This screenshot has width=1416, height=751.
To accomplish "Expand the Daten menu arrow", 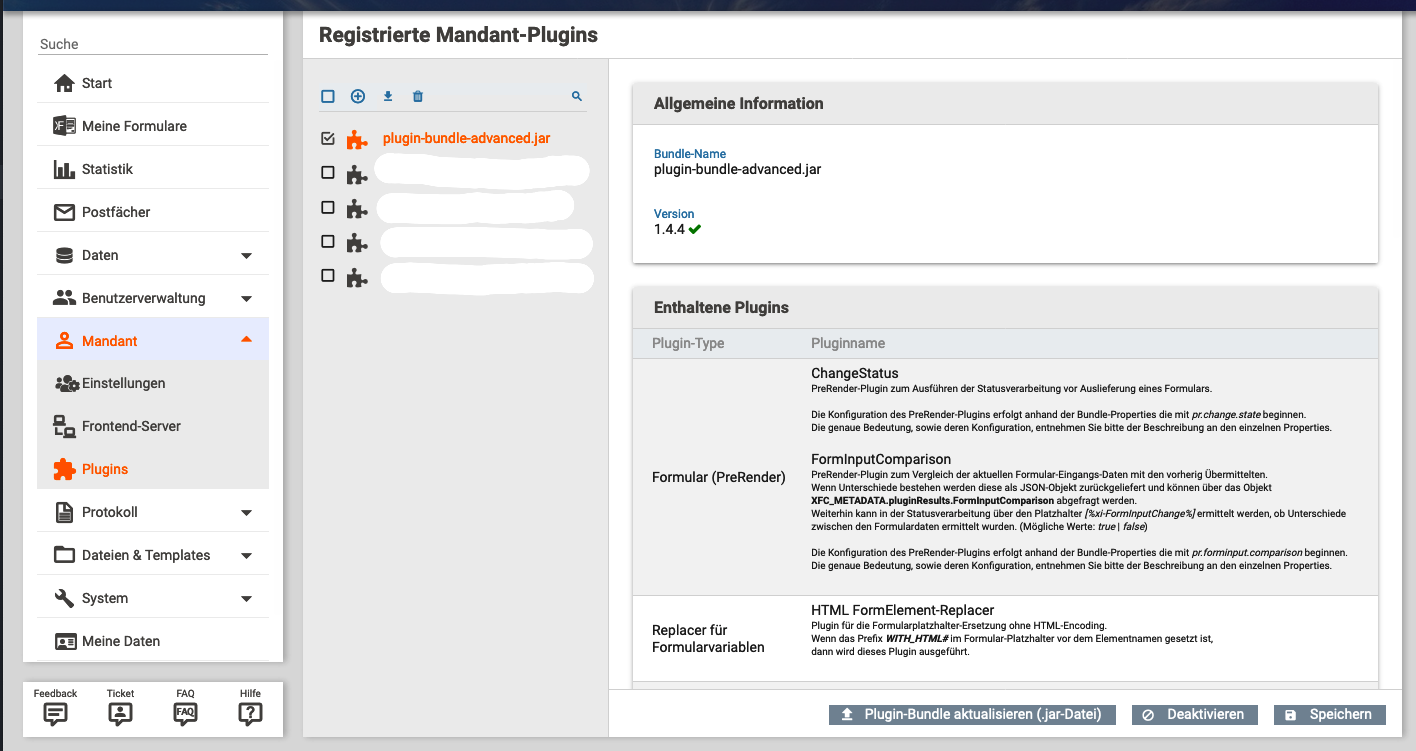I will 247,256.
